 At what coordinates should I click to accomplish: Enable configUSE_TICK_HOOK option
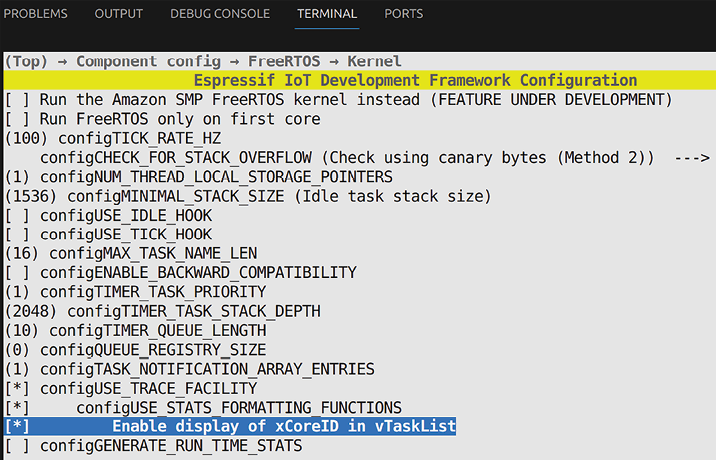coord(17,234)
